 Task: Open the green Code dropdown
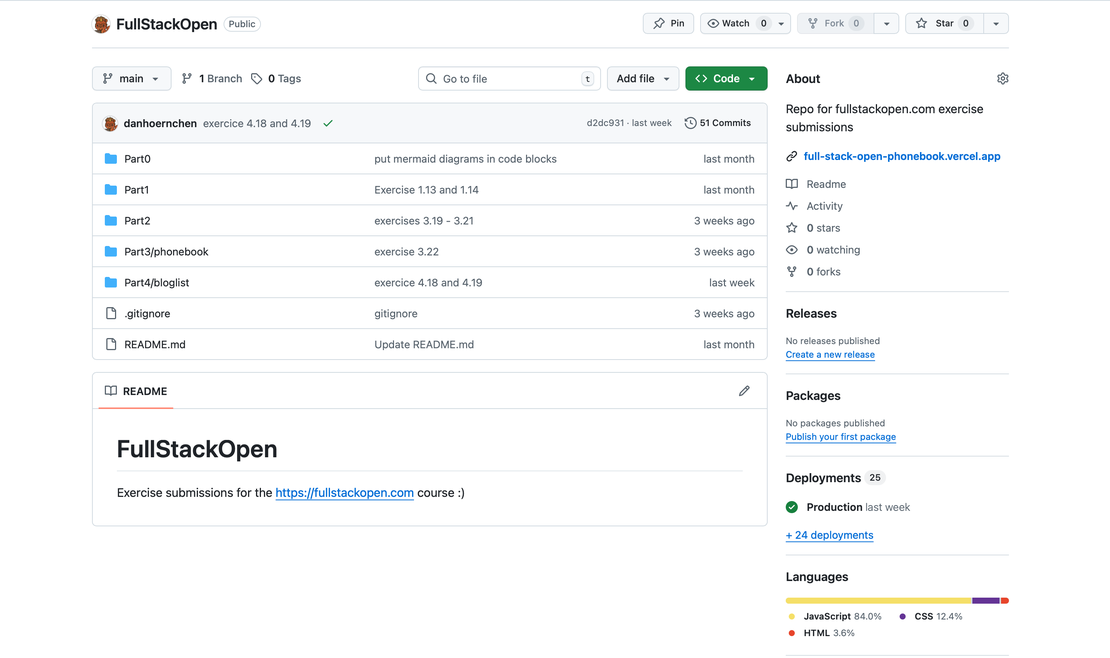[726, 78]
